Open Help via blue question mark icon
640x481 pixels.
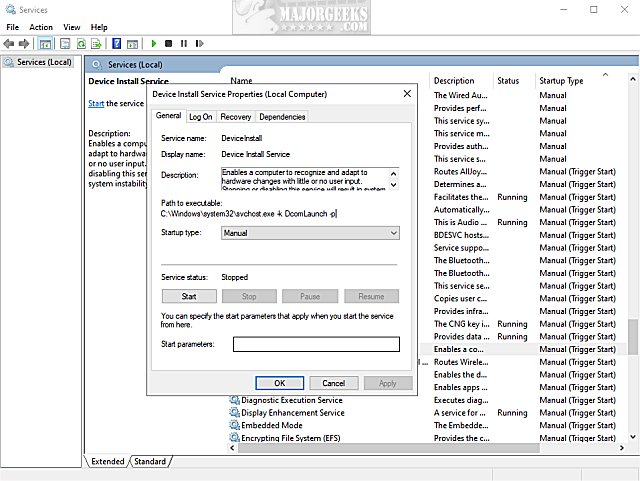(x=116, y=44)
